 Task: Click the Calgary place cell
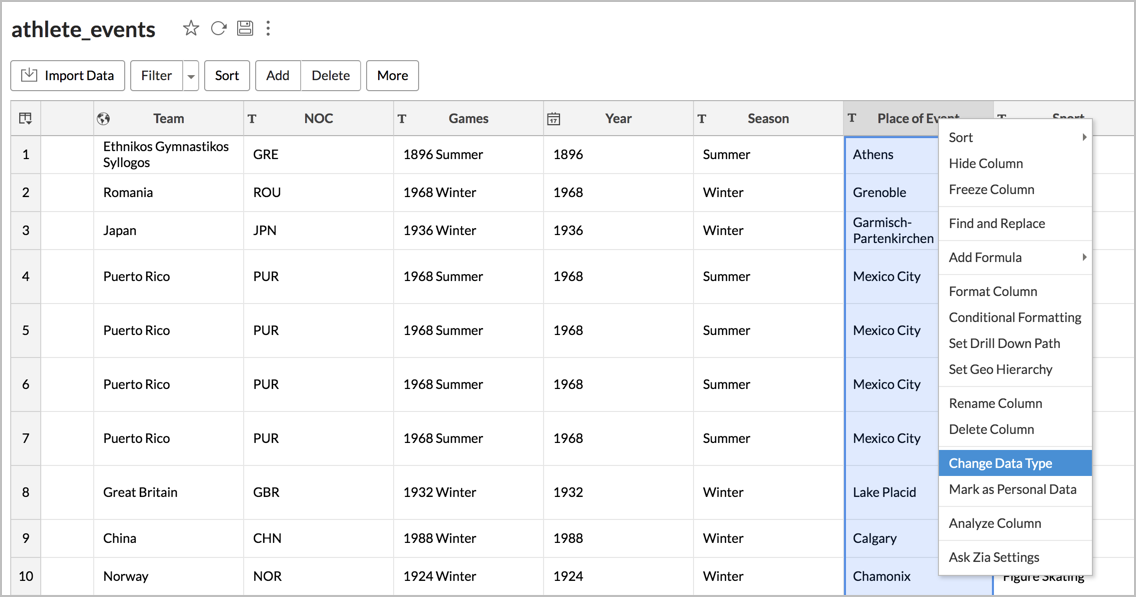click(892, 538)
